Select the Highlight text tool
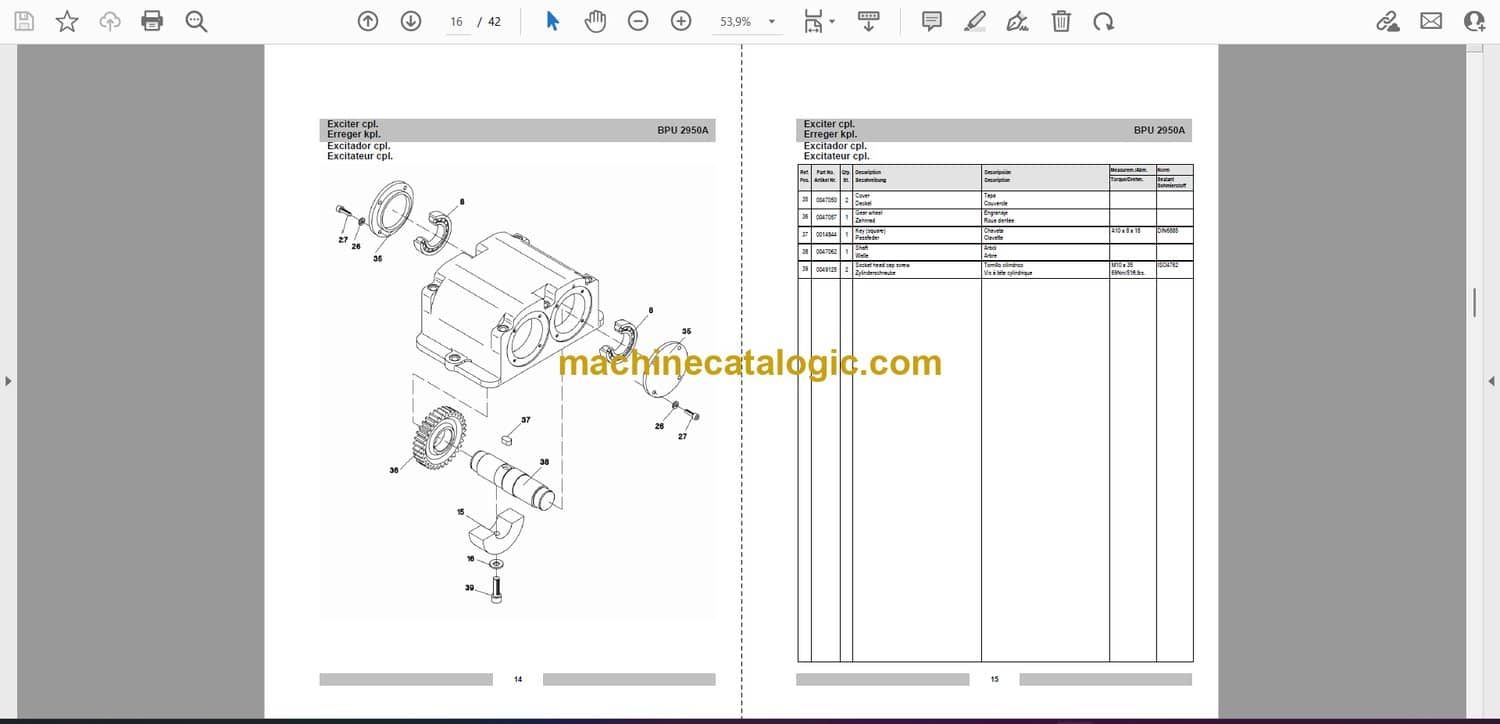 pyautogui.click(x=974, y=21)
